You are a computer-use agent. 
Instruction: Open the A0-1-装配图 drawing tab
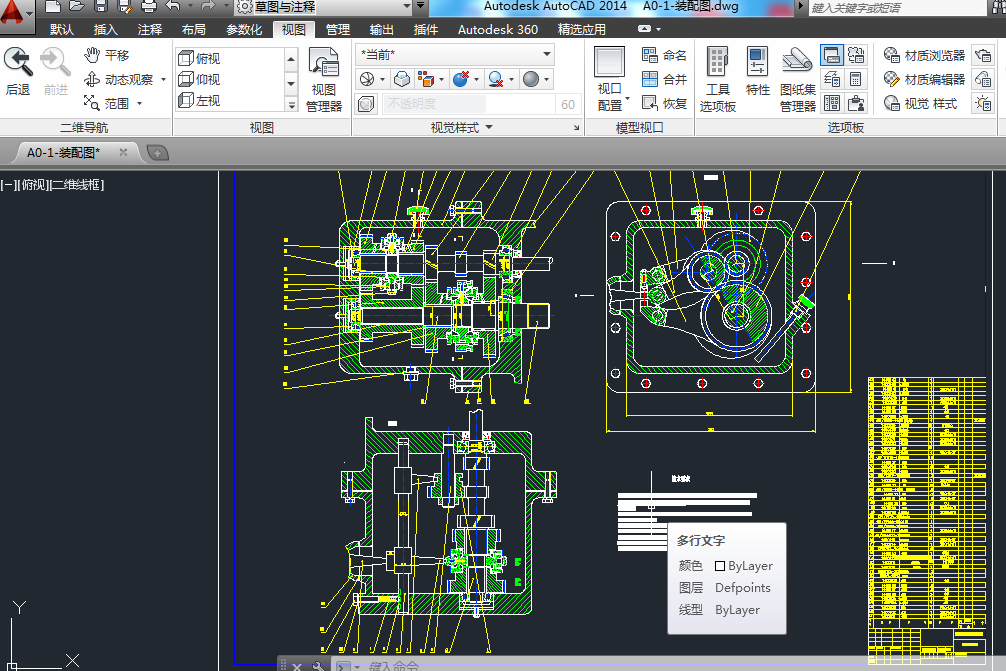tap(62, 152)
